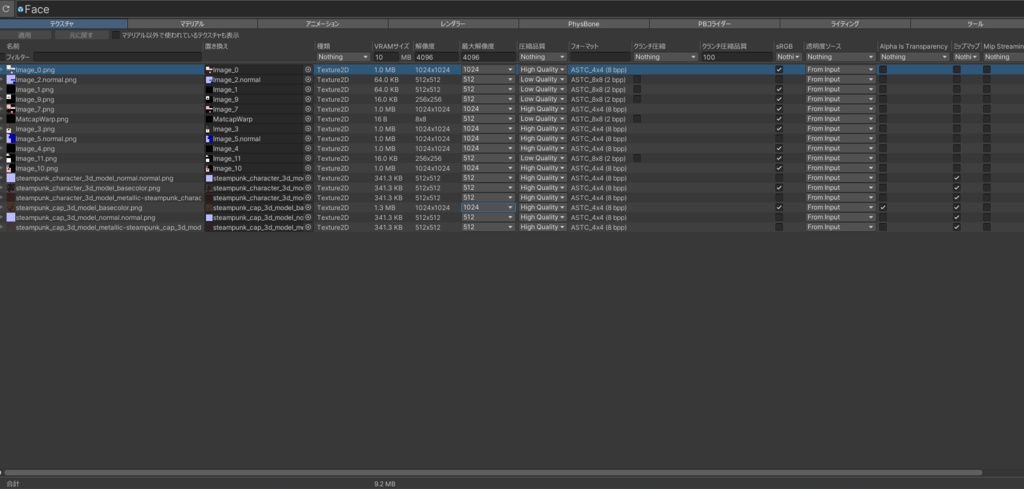The width and height of the screenshot is (1024, 489).
Task: Open object picker for Image_7 replacement
Action: click(x=308, y=109)
